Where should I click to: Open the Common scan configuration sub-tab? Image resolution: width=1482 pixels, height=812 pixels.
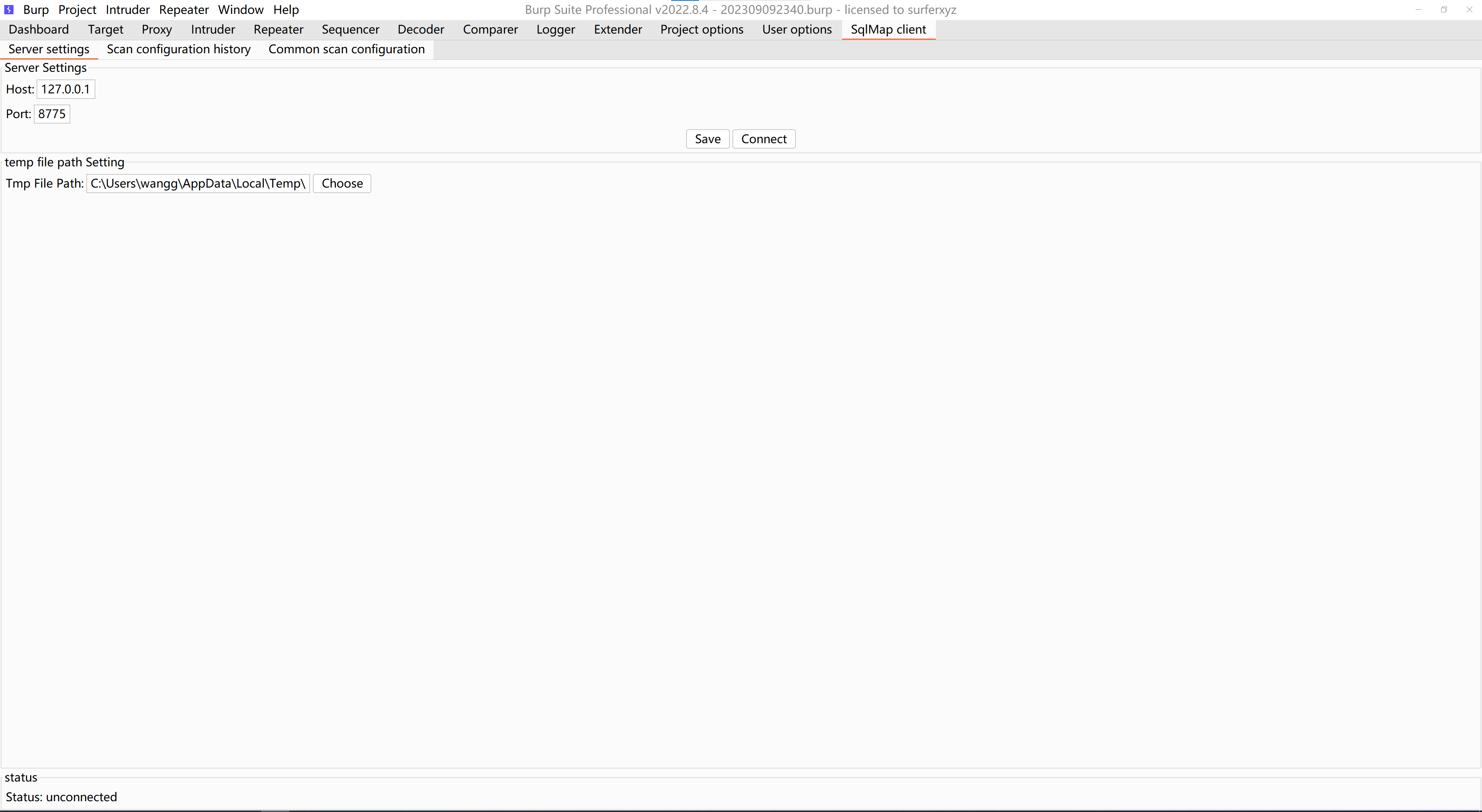point(346,49)
